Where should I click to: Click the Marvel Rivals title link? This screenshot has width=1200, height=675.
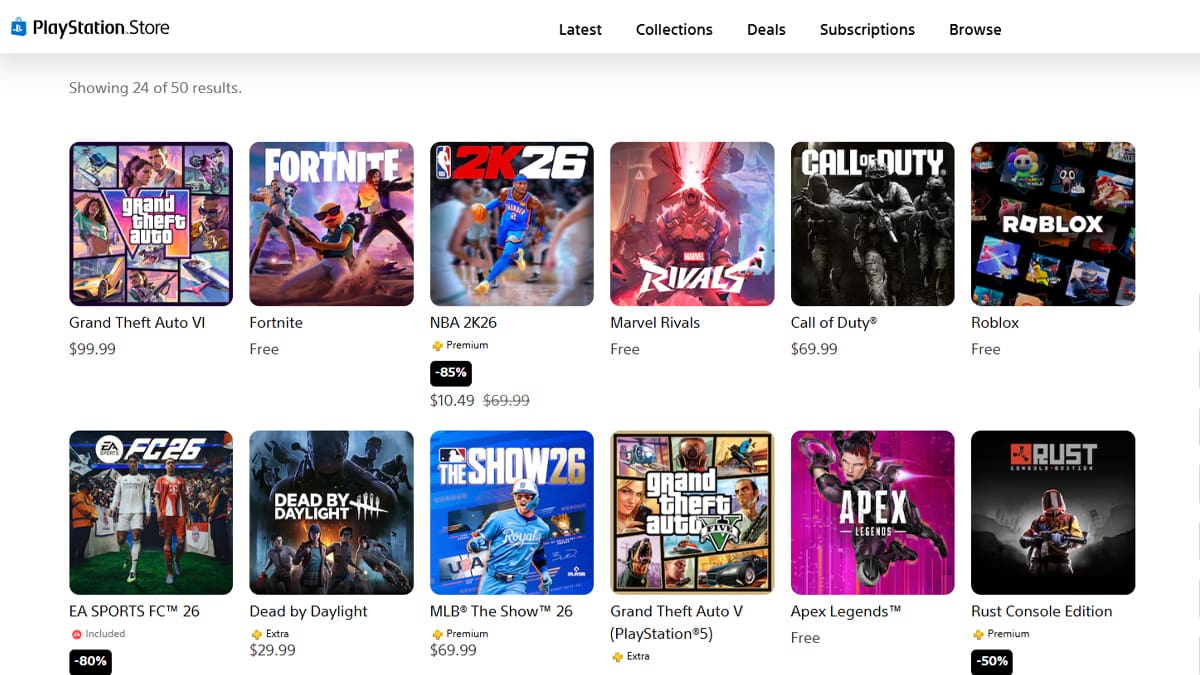point(655,323)
